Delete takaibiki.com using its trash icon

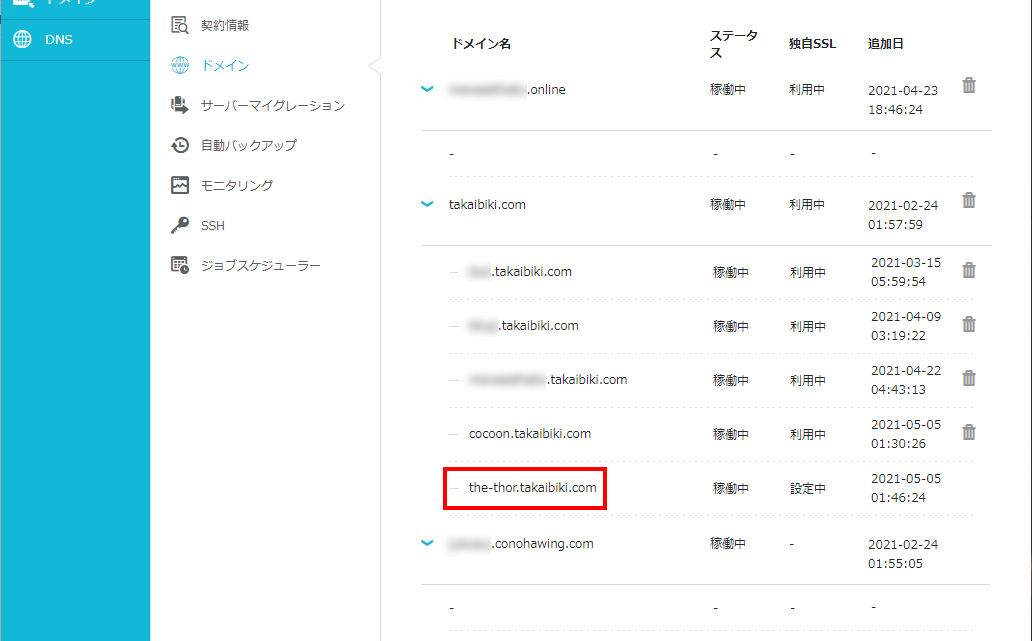[969, 200]
